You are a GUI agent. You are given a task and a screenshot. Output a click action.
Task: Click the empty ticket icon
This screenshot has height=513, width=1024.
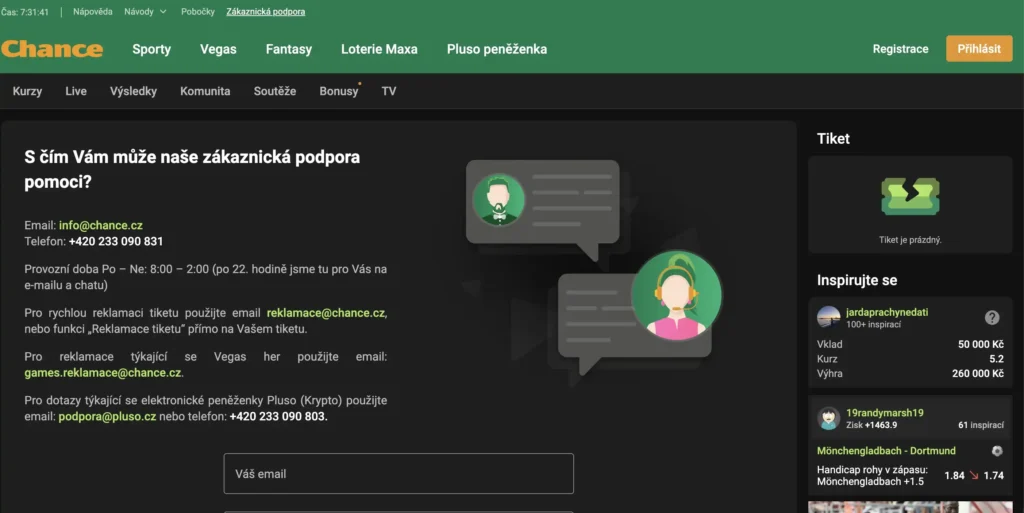(x=910, y=196)
